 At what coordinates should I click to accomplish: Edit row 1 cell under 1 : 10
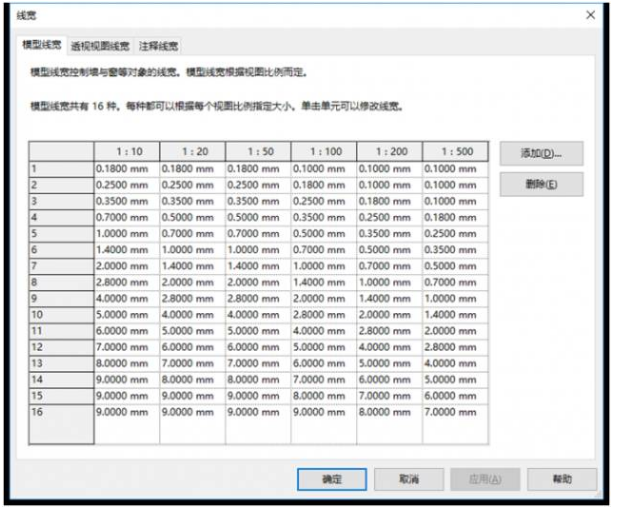(x=127, y=169)
